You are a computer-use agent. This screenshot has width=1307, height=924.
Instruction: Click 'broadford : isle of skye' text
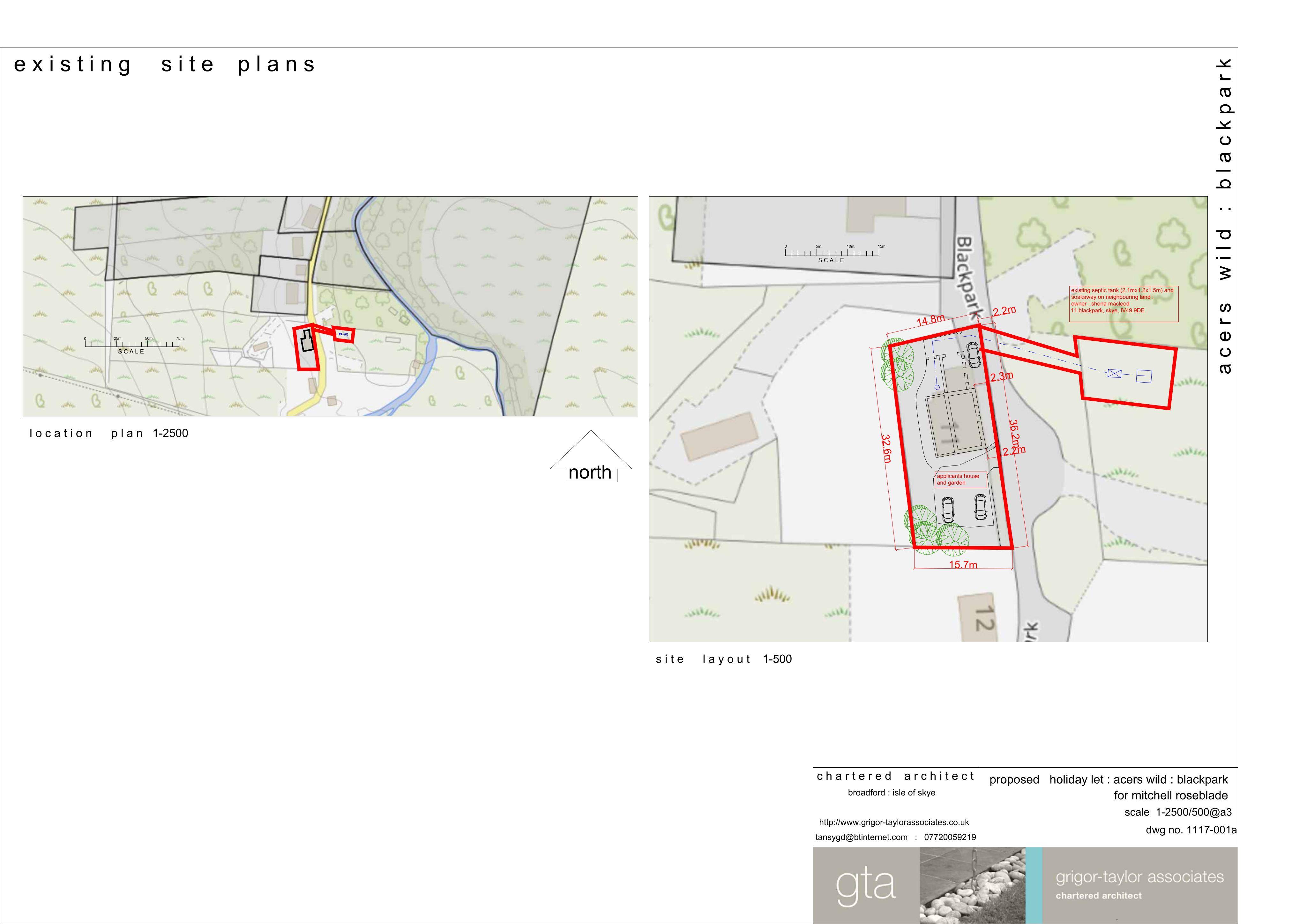pyautogui.click(x=892, y=793)
